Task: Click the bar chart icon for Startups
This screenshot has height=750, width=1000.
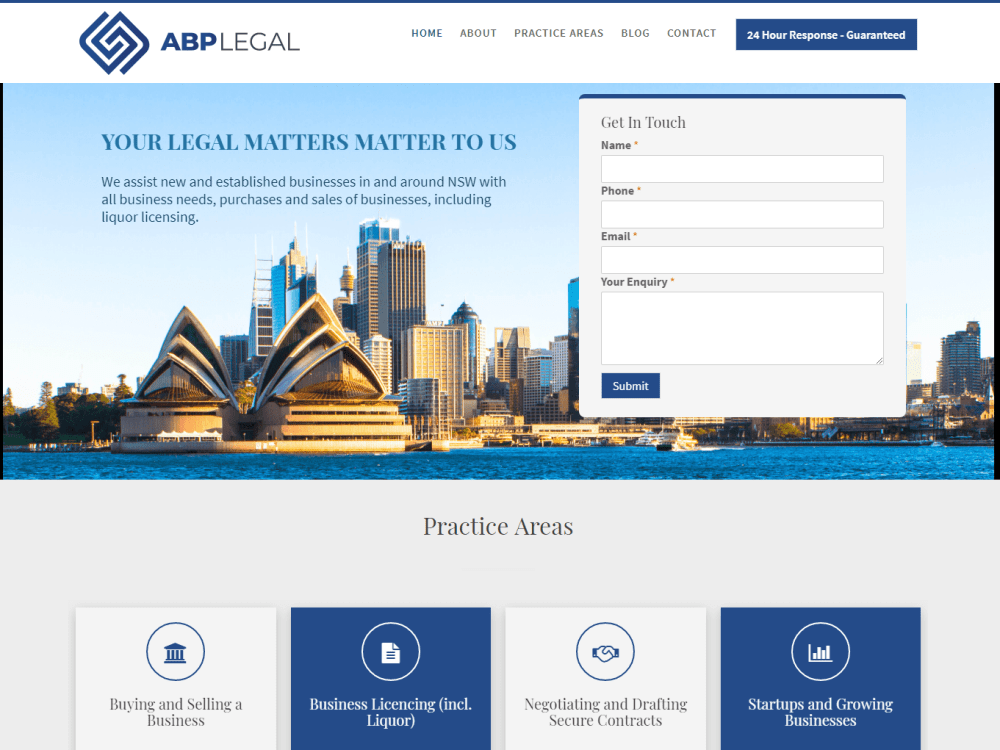Action: (820, 652)
